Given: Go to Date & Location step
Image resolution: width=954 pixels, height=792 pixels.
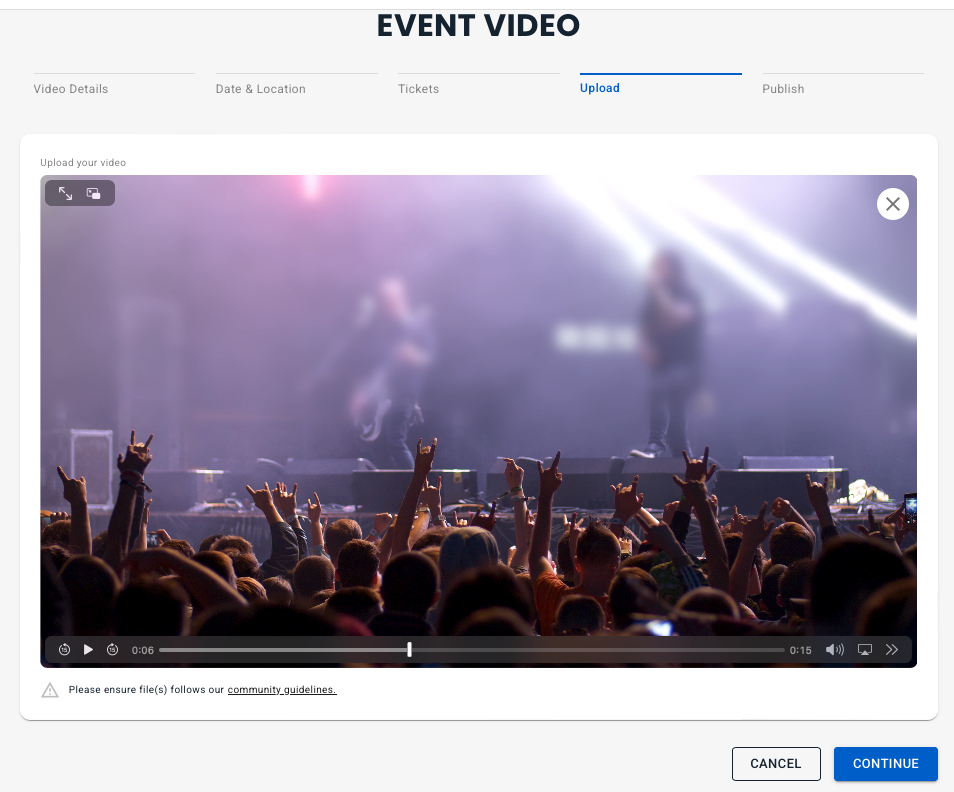Looking at the screenshot, I should coord(260,89).
